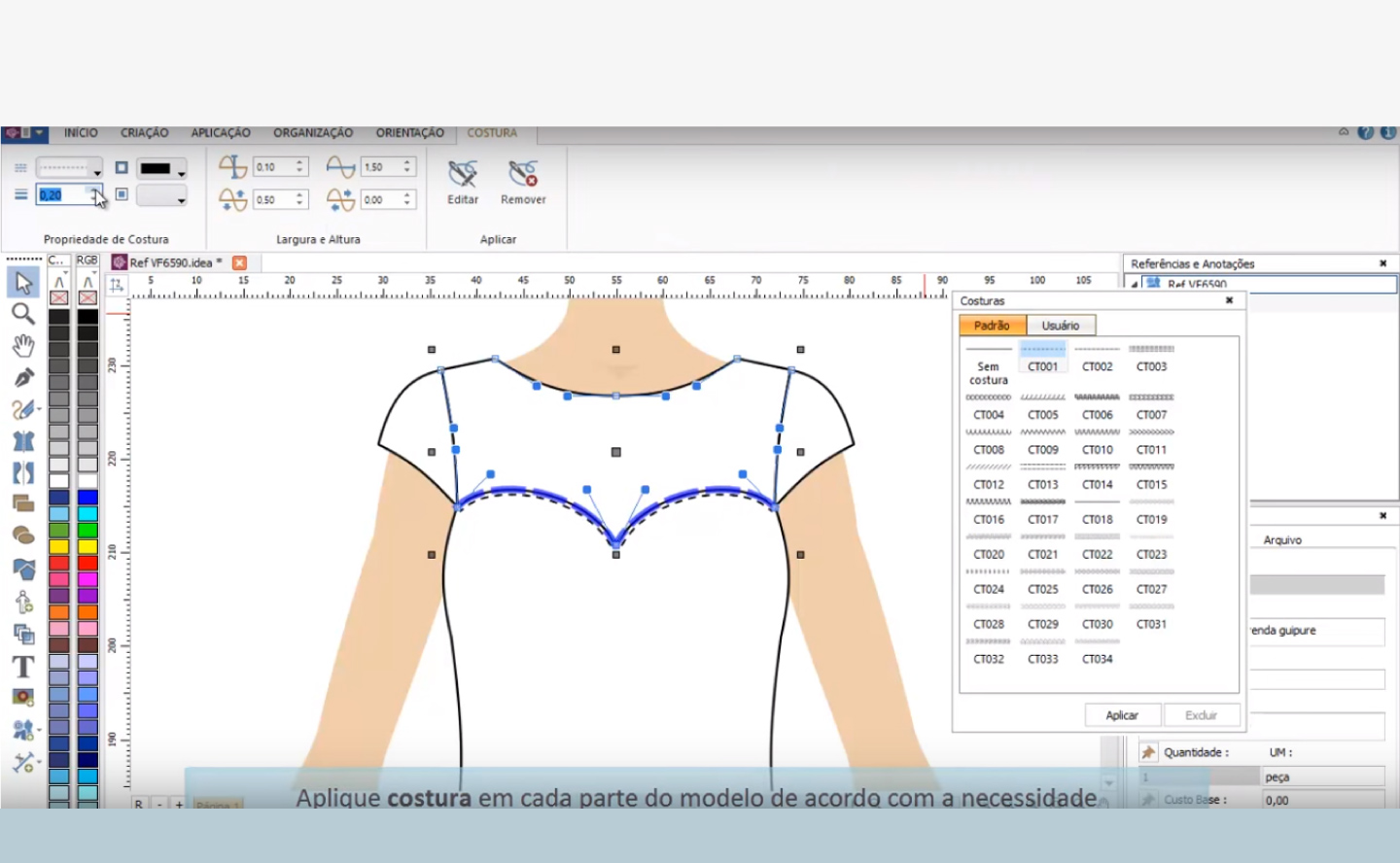
Task: Click the Remover stitch button
Action: pyautogui.click(x=523, y=183)
